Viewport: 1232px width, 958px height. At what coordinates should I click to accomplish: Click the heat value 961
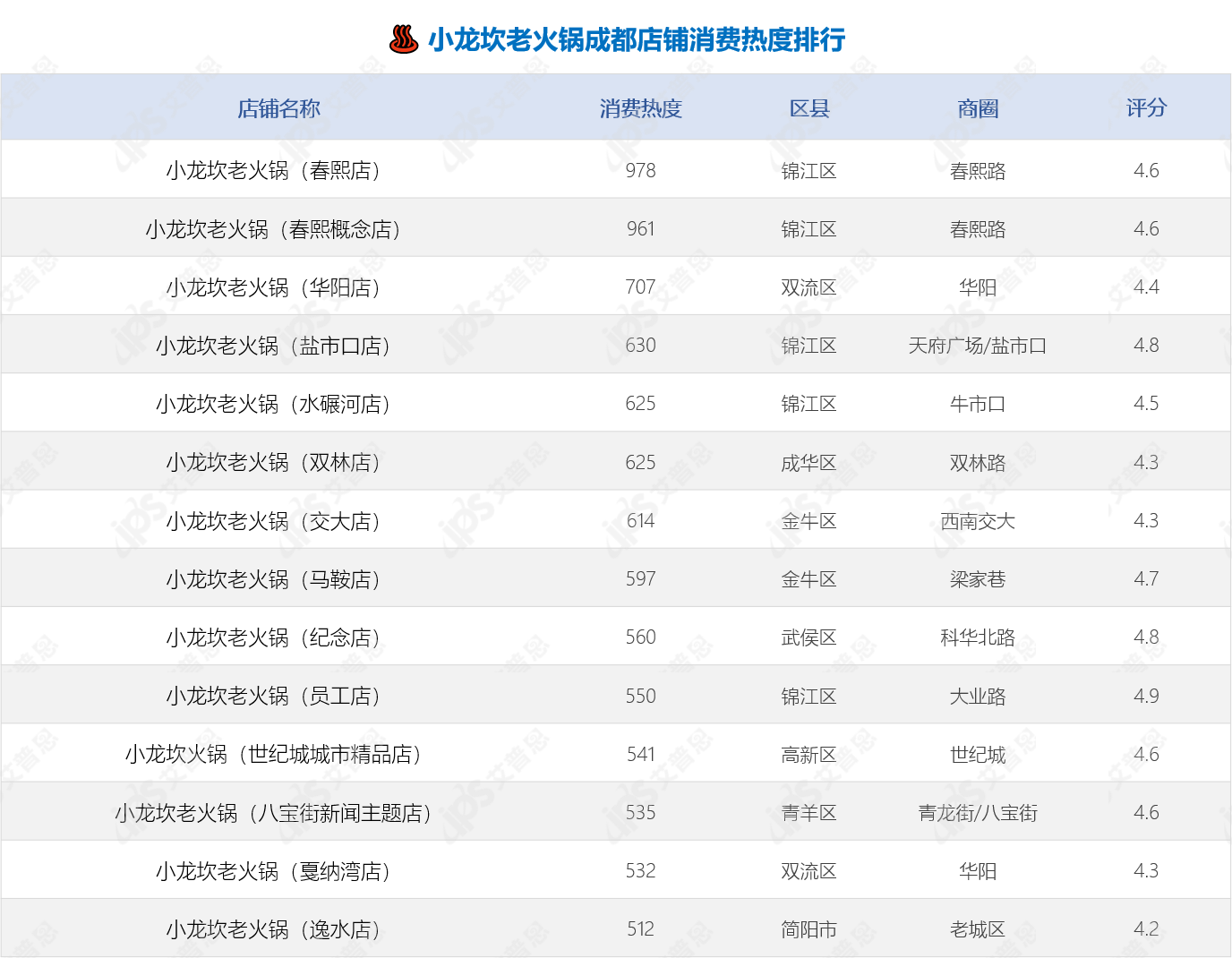[x=641, y=228]
